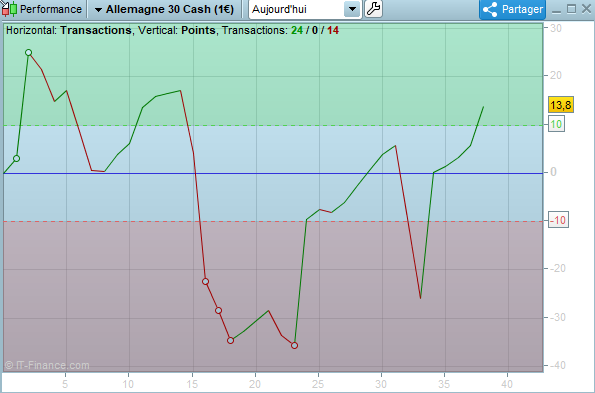
Task: Click the yellow 13,8 current value tag
Action: click(x=561, y=105)
